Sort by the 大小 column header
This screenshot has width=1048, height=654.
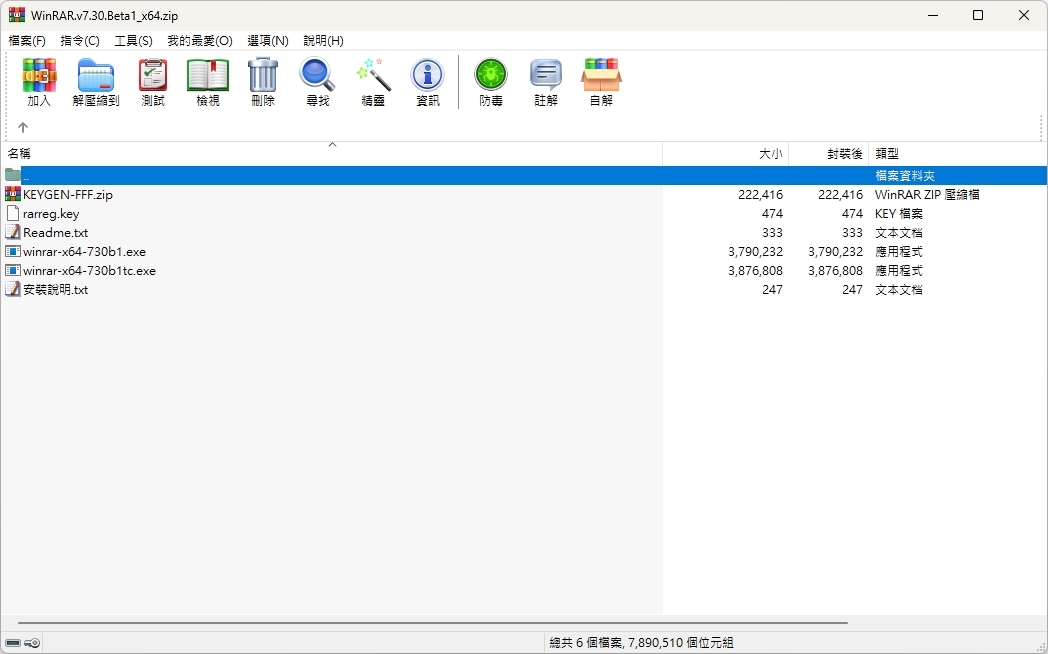click(x=726, y=154)
